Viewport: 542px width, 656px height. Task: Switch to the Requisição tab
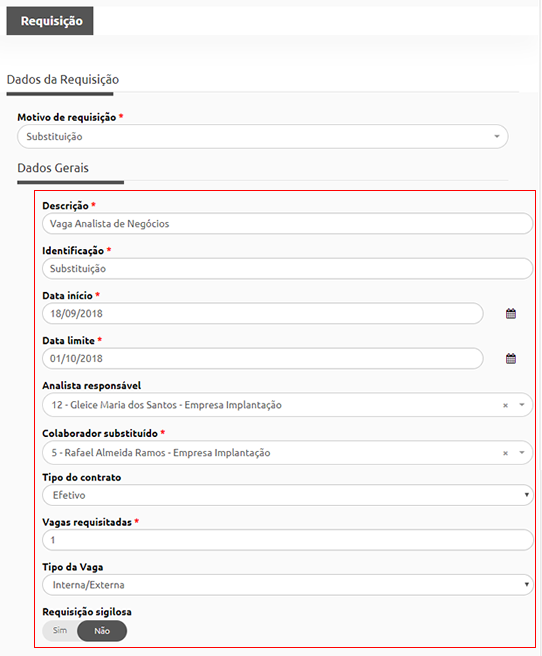(50, 20)
